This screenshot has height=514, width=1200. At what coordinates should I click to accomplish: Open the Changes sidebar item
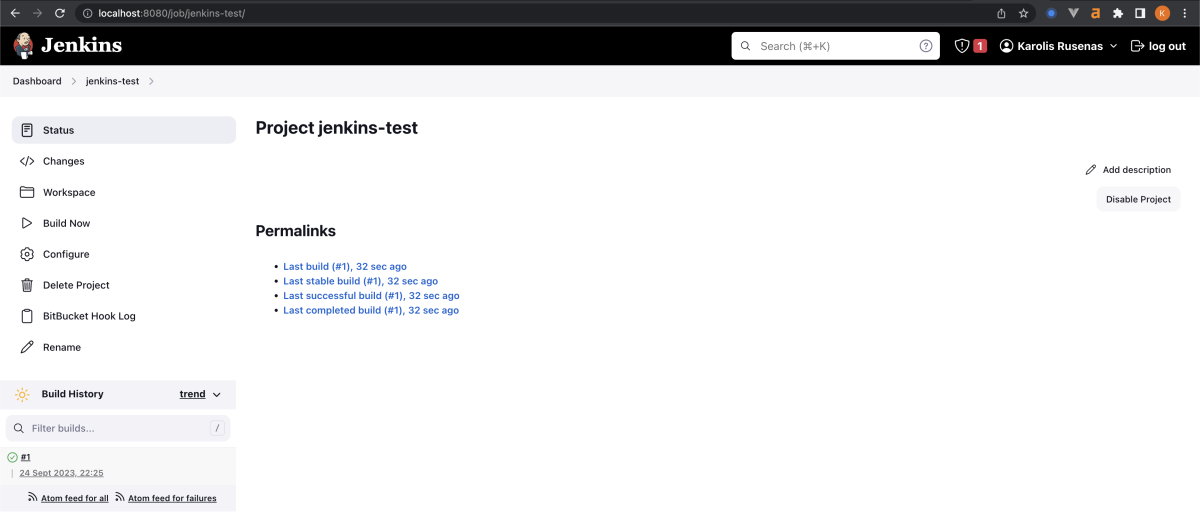pyautogui.click(x=63, y=161)
